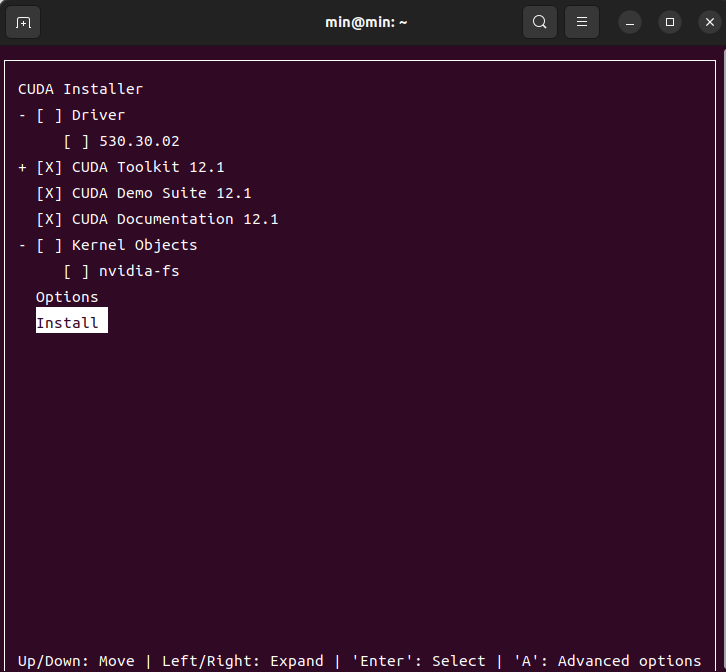Click the CUDA Demo Suite 12.1 label
This screenshot has height=672, width=726.
(162, 193)
